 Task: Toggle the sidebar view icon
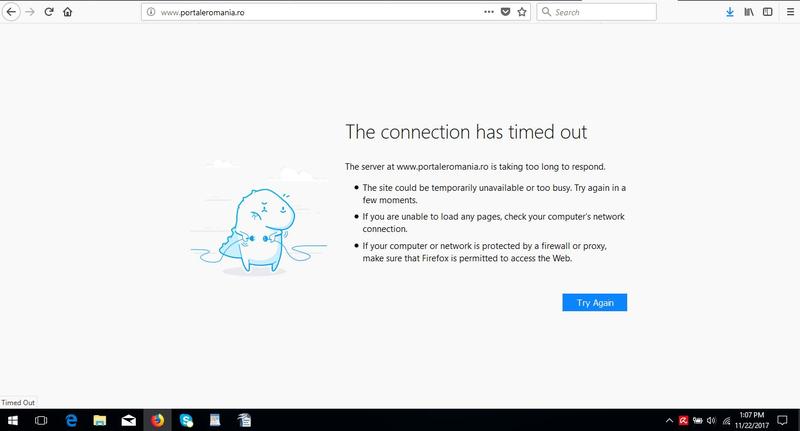tap(767, 12)
